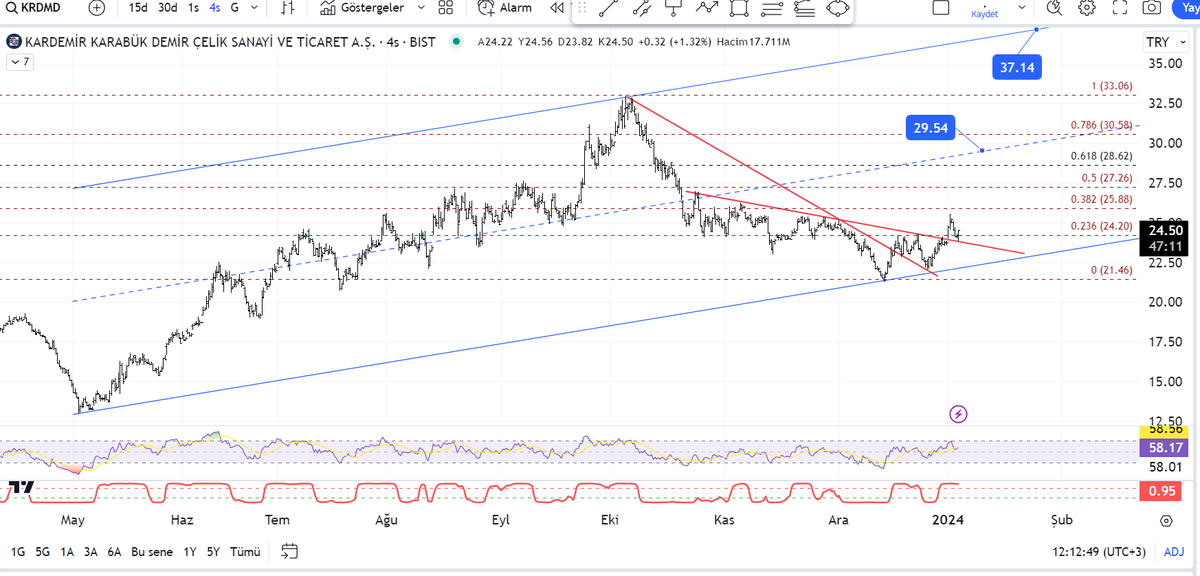Screen dimensions: 1200x576
Task: Switch to the G daily timeframe
Action: 234,7
